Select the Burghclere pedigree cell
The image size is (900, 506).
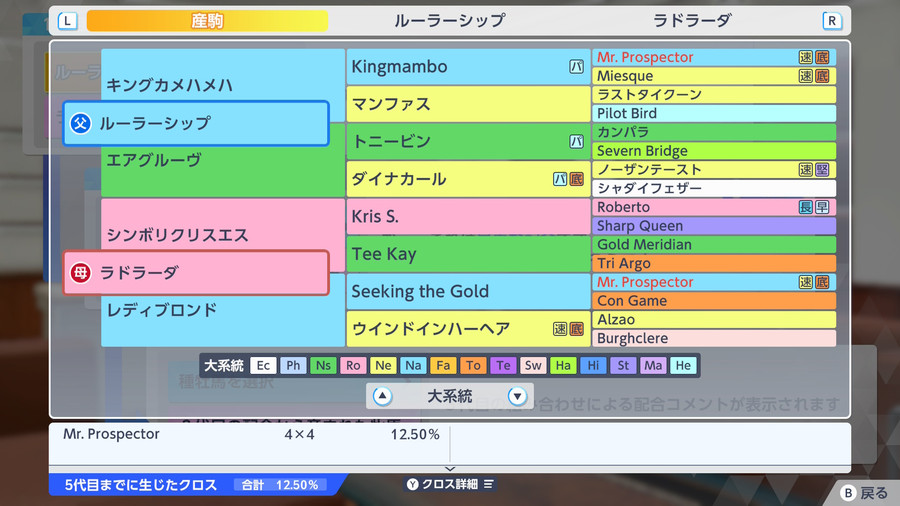tap(714, 338)
